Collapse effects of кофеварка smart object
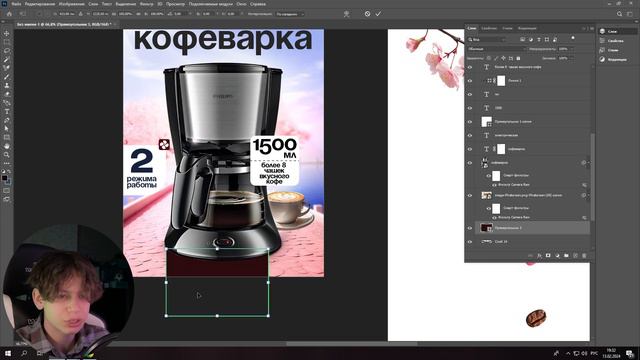This screenshot has height=360, width=640. (588, 163)
